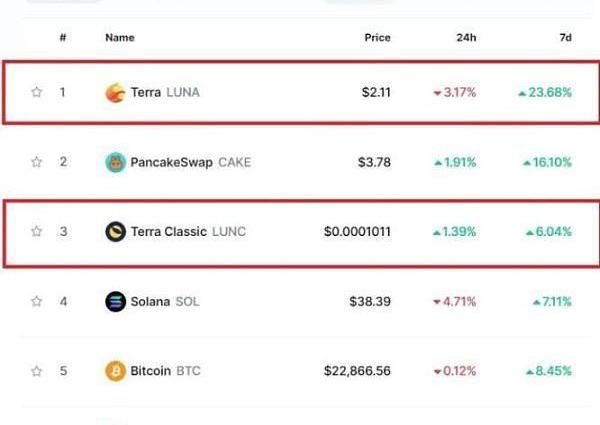Sort coins by Price column header
Screen dimensions: 600x425
pos(377,38)
